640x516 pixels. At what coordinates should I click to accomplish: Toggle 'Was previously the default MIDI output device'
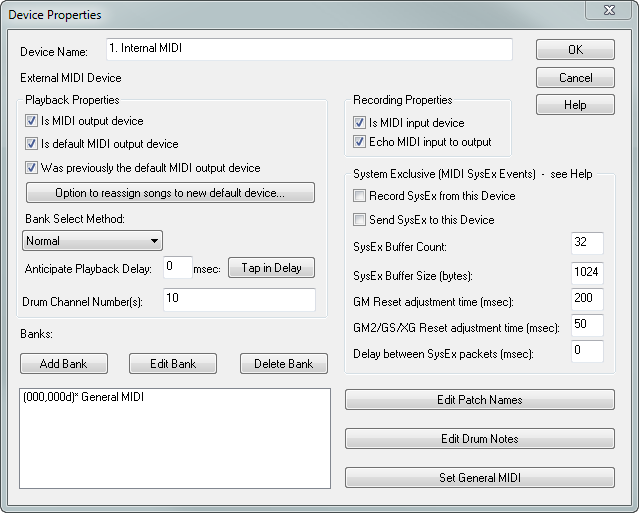click(32, 168)
